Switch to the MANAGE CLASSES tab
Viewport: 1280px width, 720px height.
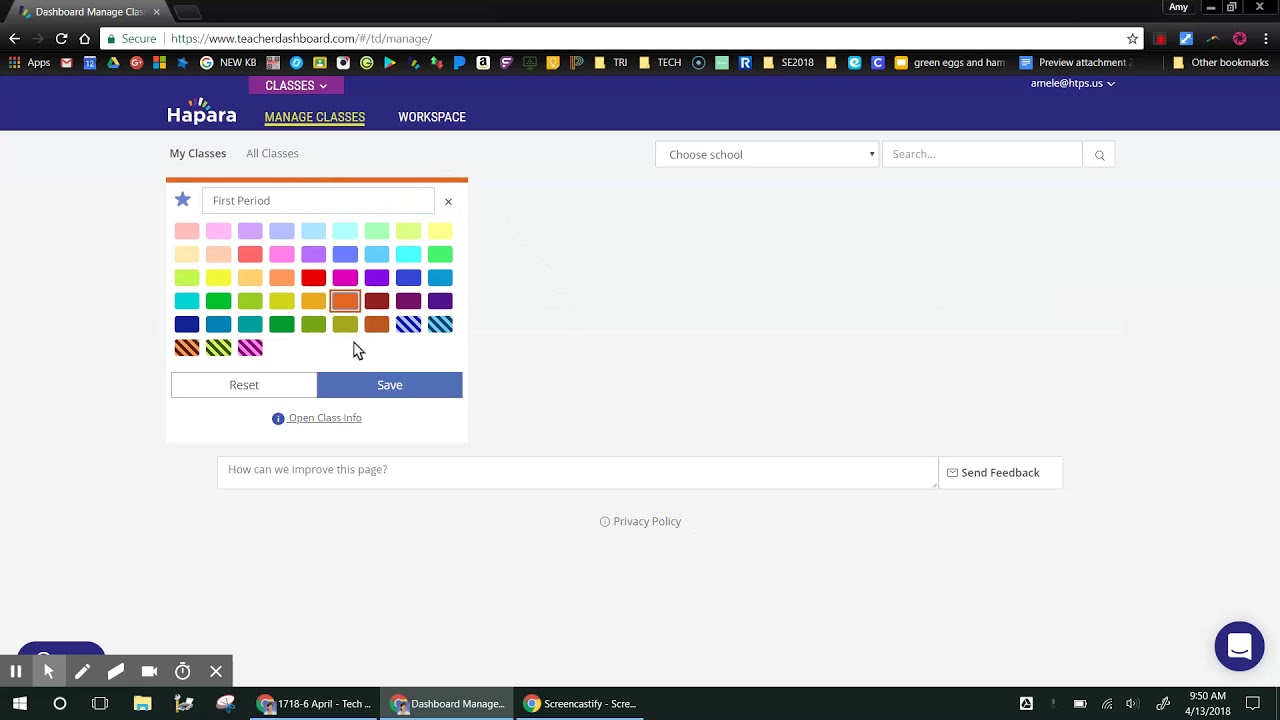[315, 117]
